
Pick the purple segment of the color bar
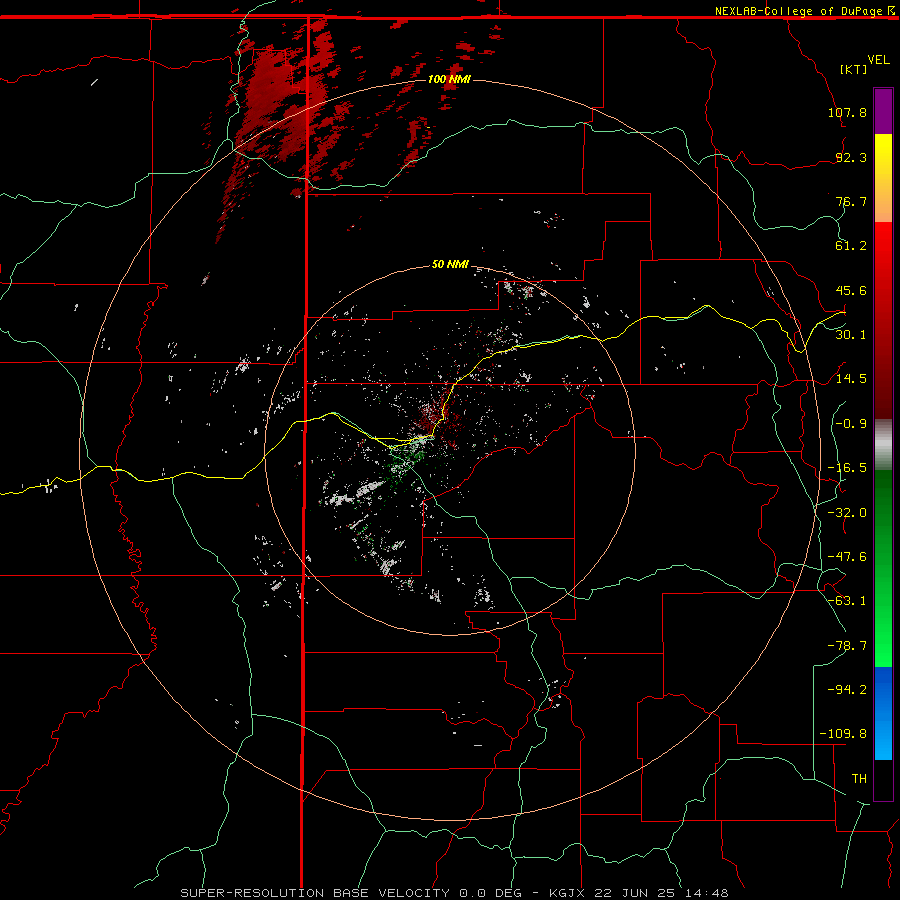coord(883,111)
